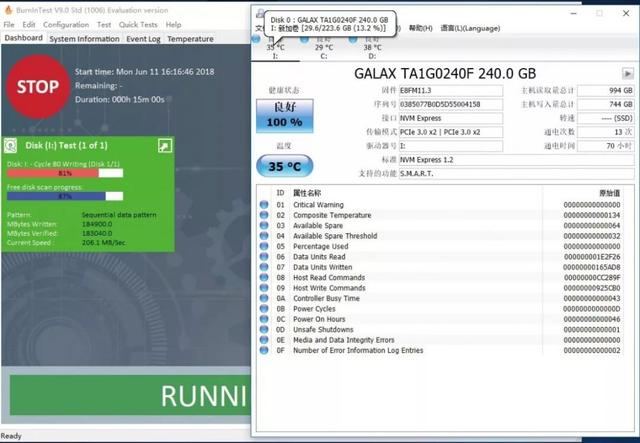Click the green RUNNING status banner
This screenshot has width=640, height=443.
pos(131,395)
